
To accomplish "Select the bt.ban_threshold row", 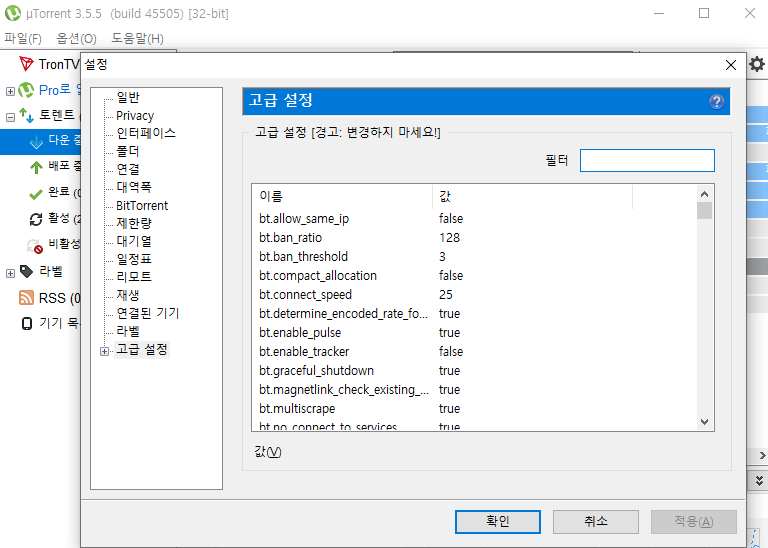I will coord(474,257).
